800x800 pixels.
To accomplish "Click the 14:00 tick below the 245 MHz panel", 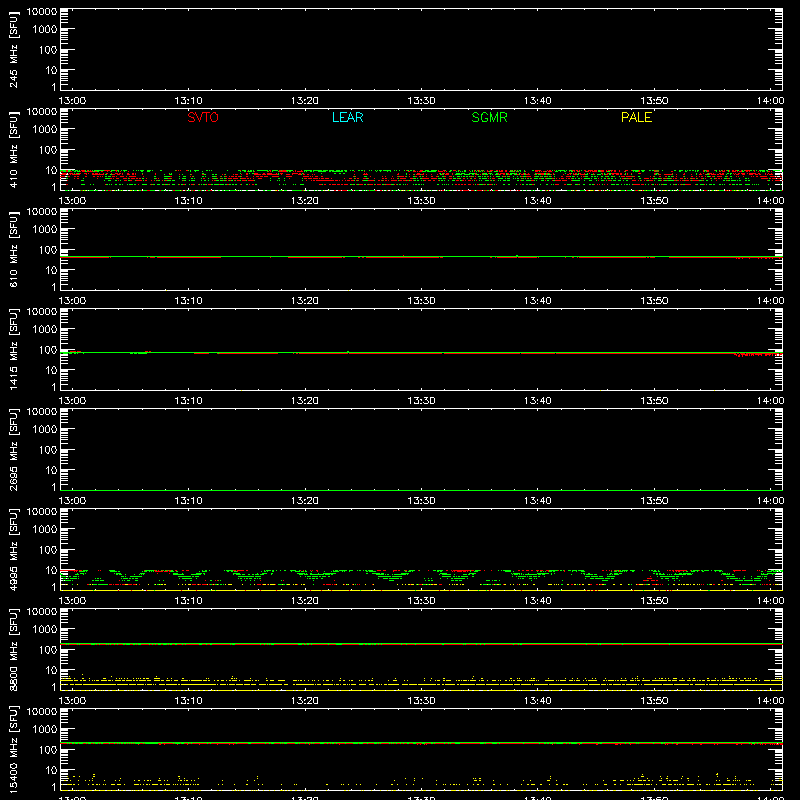I will [770, 101].
